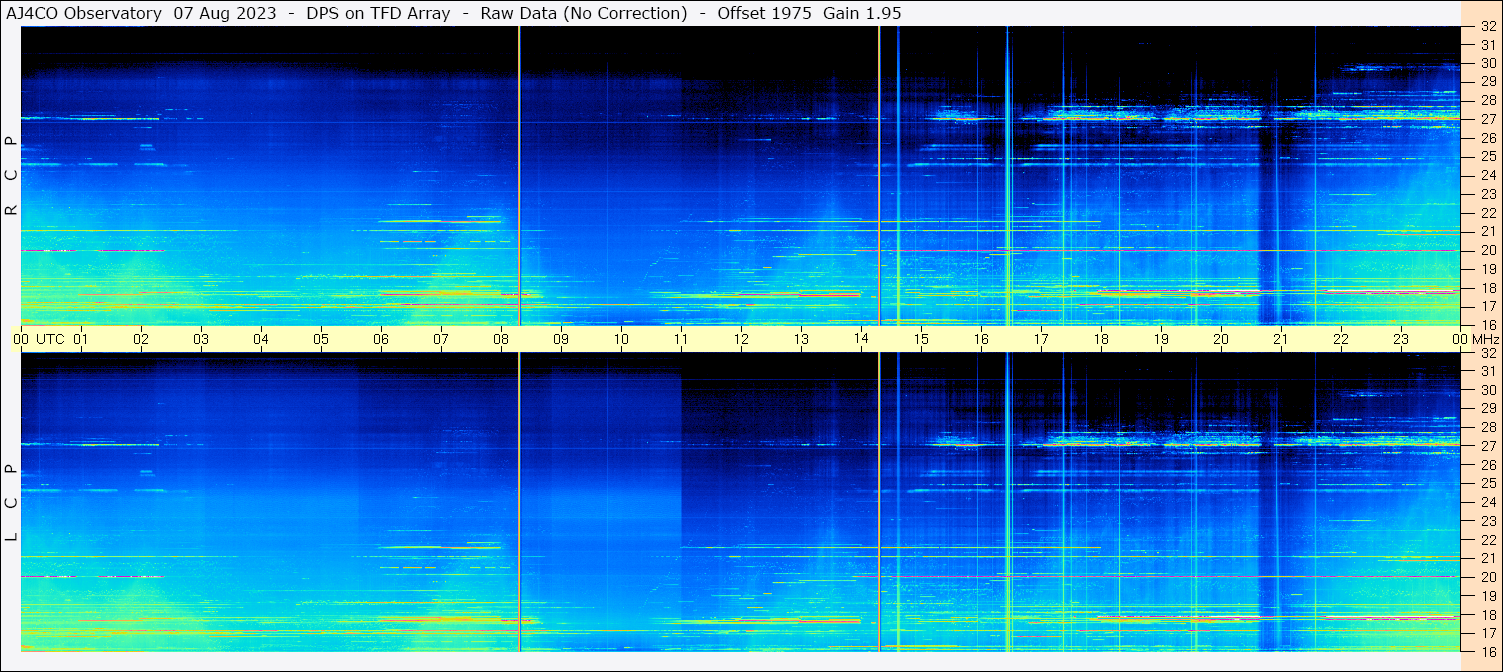Click the "AJ4CO Observatory" title text

84,13
